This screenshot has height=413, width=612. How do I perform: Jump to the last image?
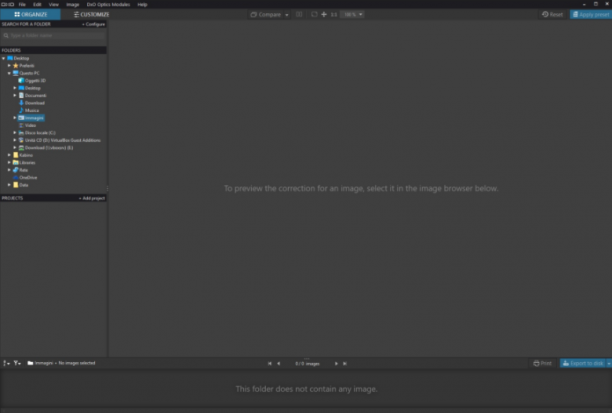pyautogui.click(x=345, y=363)
